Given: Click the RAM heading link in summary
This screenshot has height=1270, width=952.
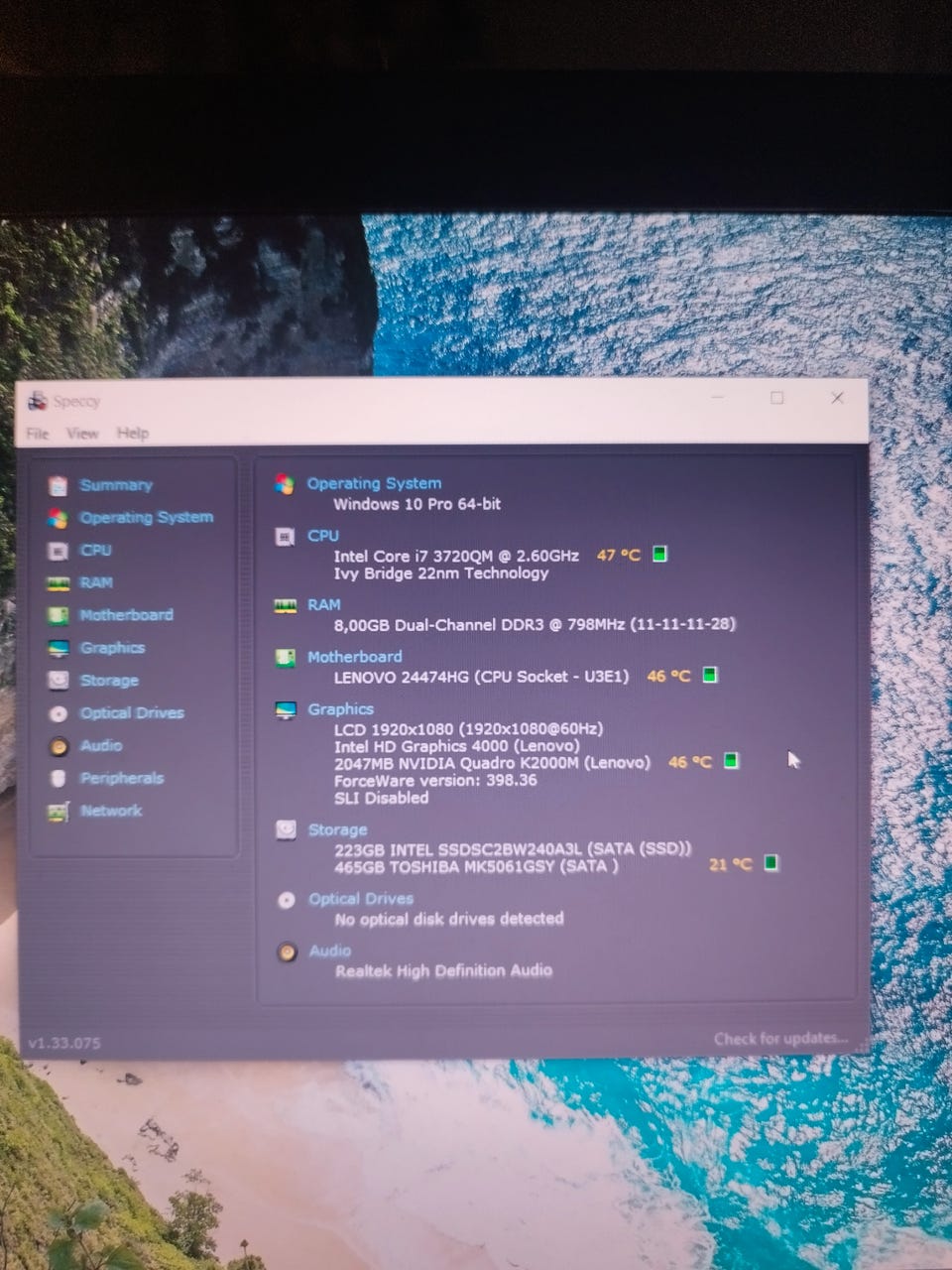Looking at the screenshot, I should click(324, 604).
